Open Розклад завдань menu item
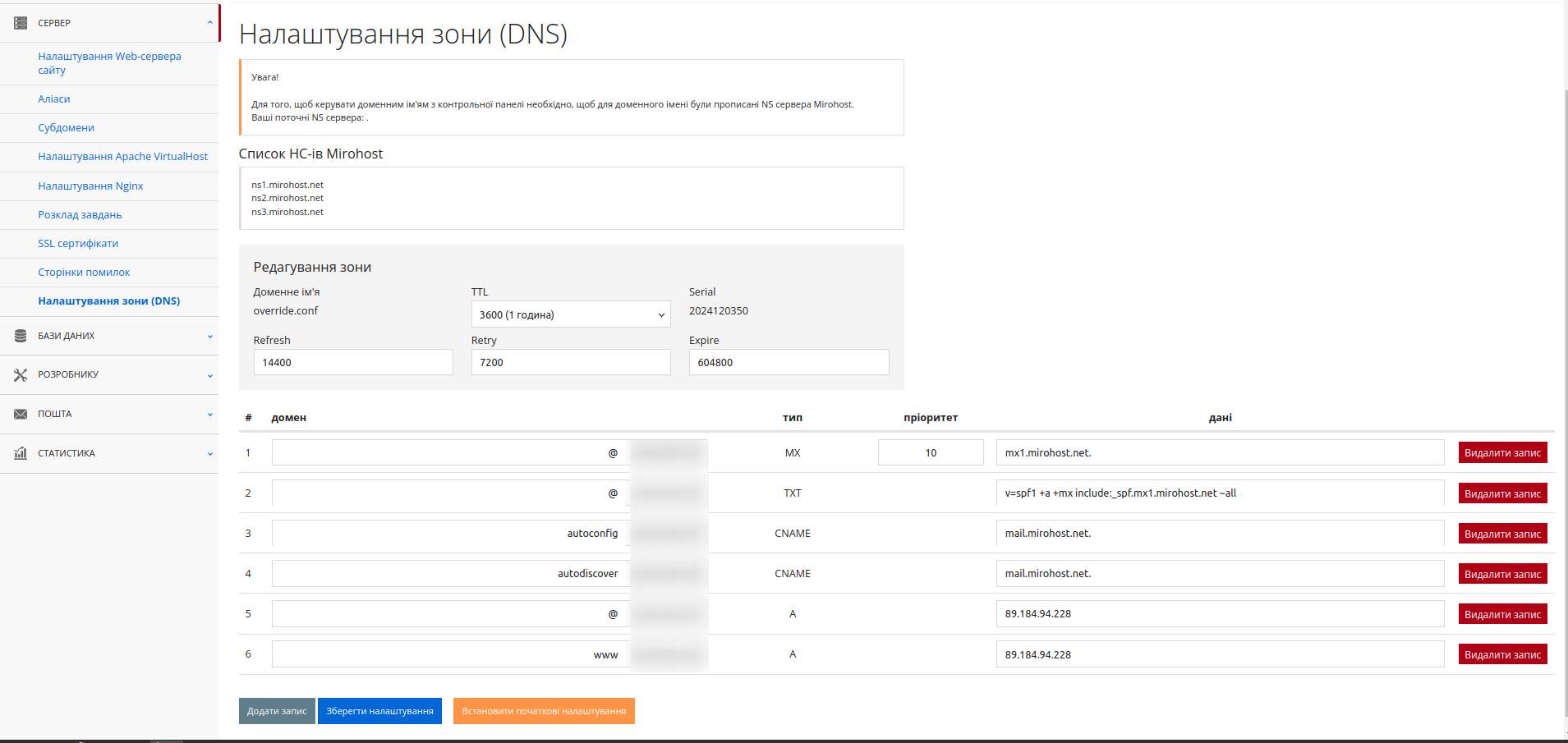Screen dimensions: 1568x743 point(80,215)
